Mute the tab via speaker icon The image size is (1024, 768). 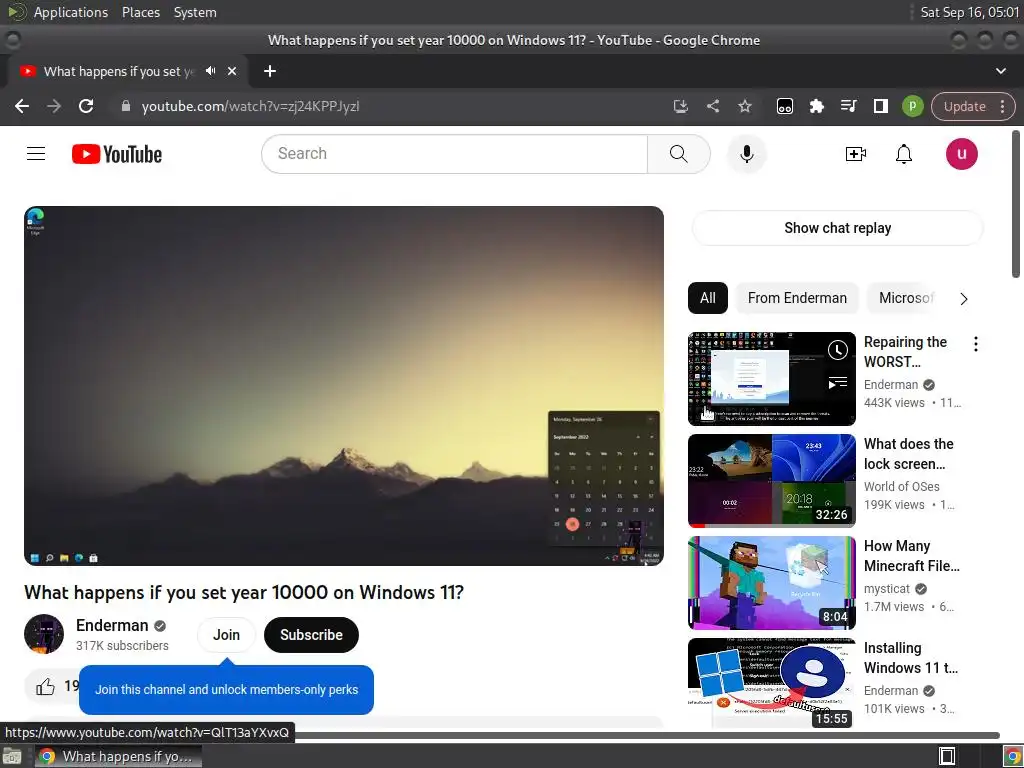(210, 71)
